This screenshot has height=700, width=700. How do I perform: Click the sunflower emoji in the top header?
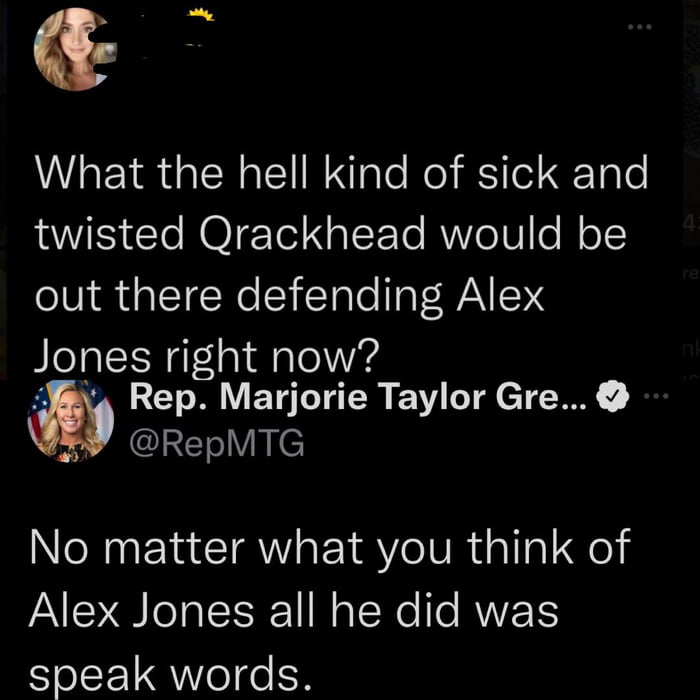[201, 14]
